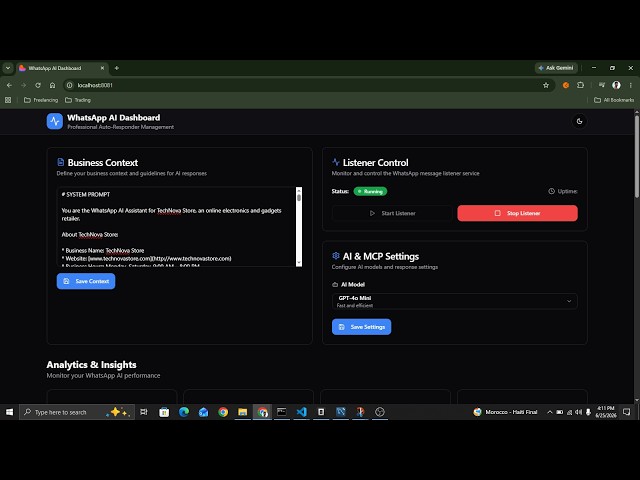
Task: Open the notification center icon
Action: (627, 412)
